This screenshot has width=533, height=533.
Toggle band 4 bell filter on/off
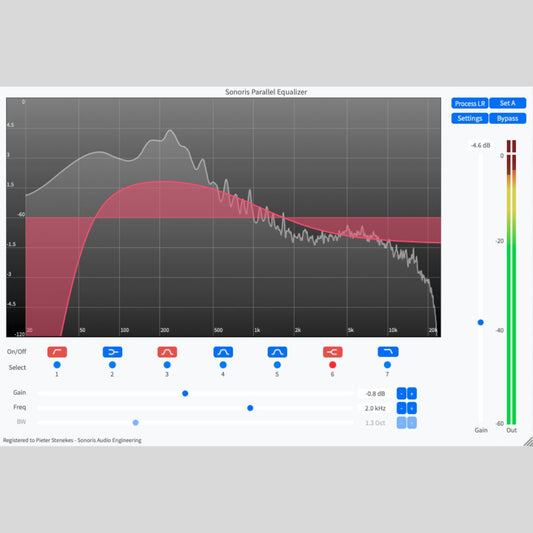[x=223, y=352]
